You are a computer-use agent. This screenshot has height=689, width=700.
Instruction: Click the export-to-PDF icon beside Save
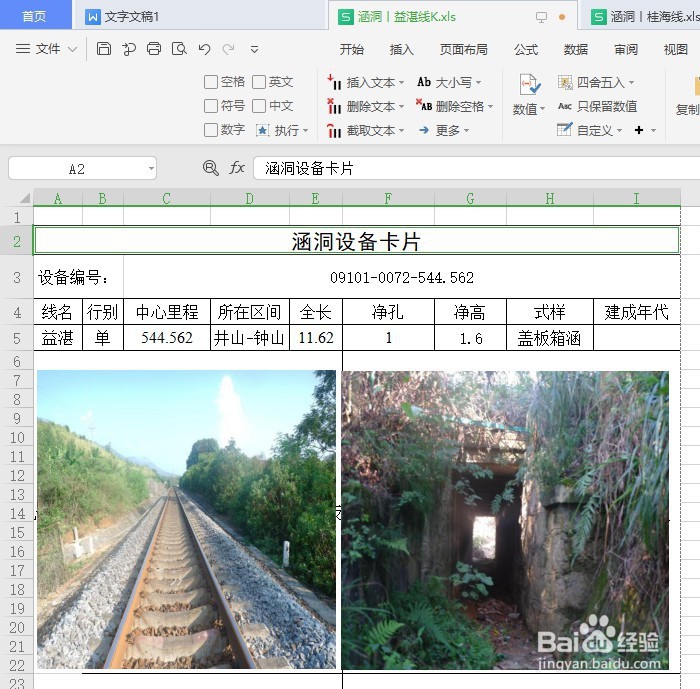click(129, 49)
